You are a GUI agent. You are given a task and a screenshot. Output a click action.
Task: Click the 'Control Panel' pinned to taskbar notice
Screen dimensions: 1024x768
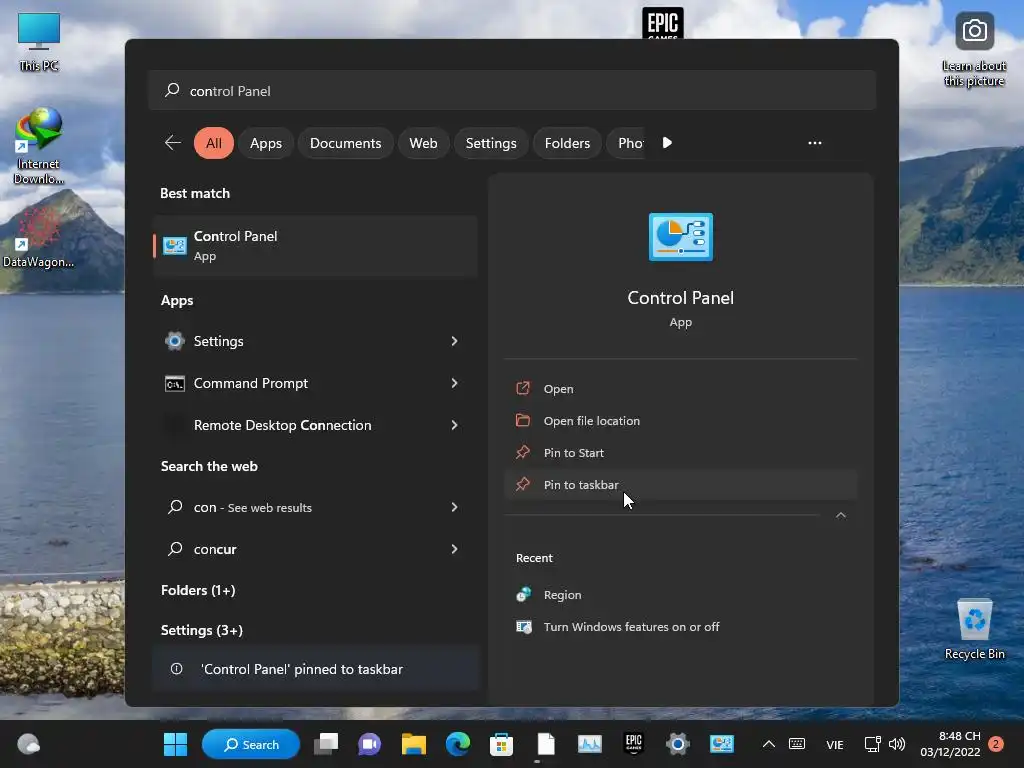[x=315, y=669]
